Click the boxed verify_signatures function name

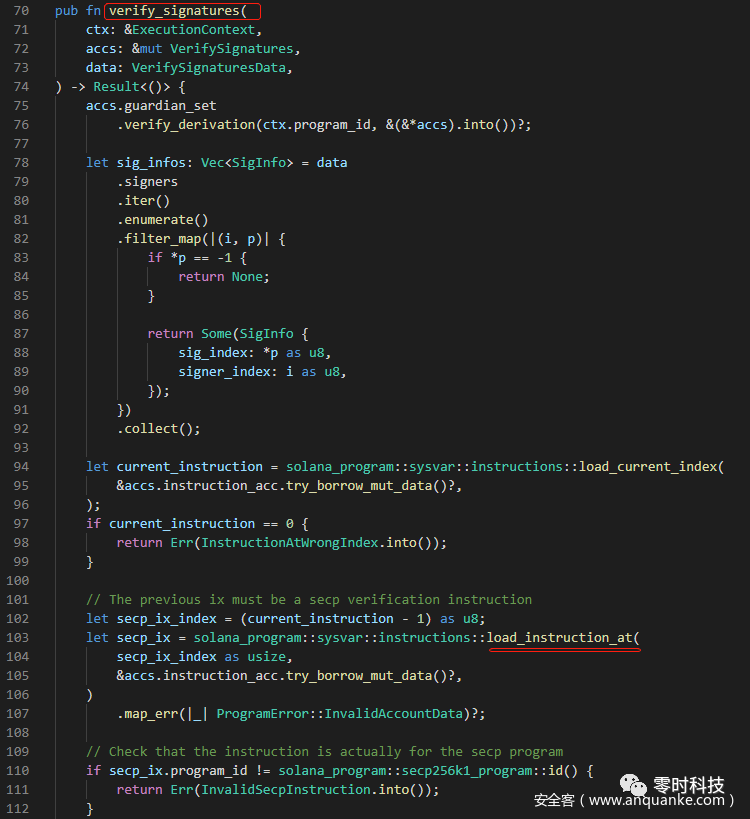(182, 11)
